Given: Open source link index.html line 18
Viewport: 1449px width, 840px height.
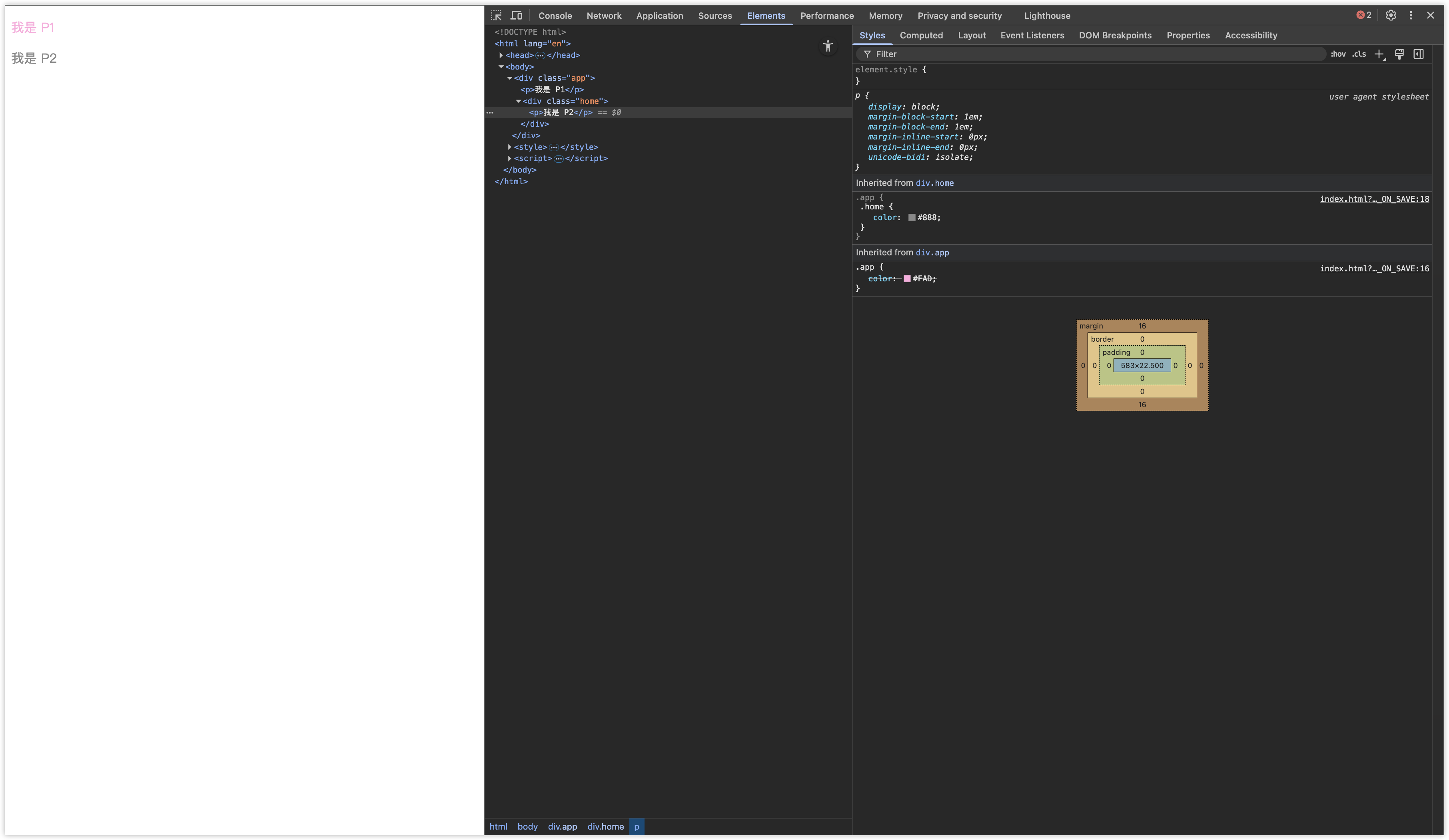Looking at the screenshot, I should click(x=1374, y=199).
